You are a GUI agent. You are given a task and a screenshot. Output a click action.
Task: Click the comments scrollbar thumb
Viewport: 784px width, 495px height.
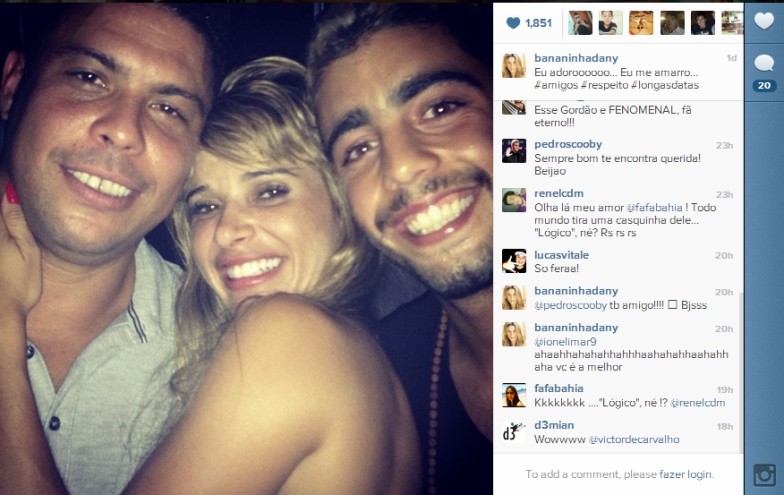740,372
